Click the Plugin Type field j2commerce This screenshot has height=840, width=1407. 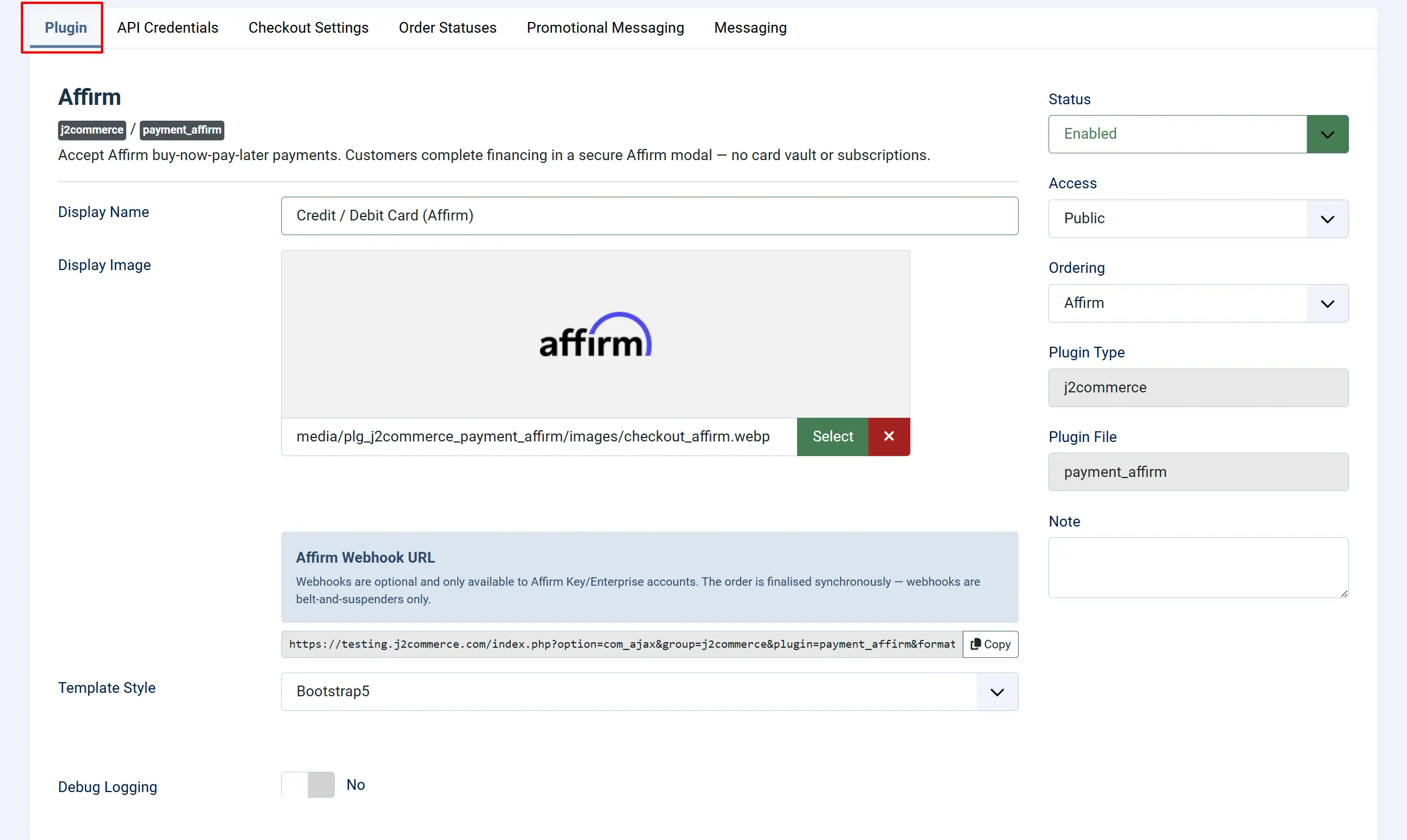pyautogui.click(x=1198, y=388)
